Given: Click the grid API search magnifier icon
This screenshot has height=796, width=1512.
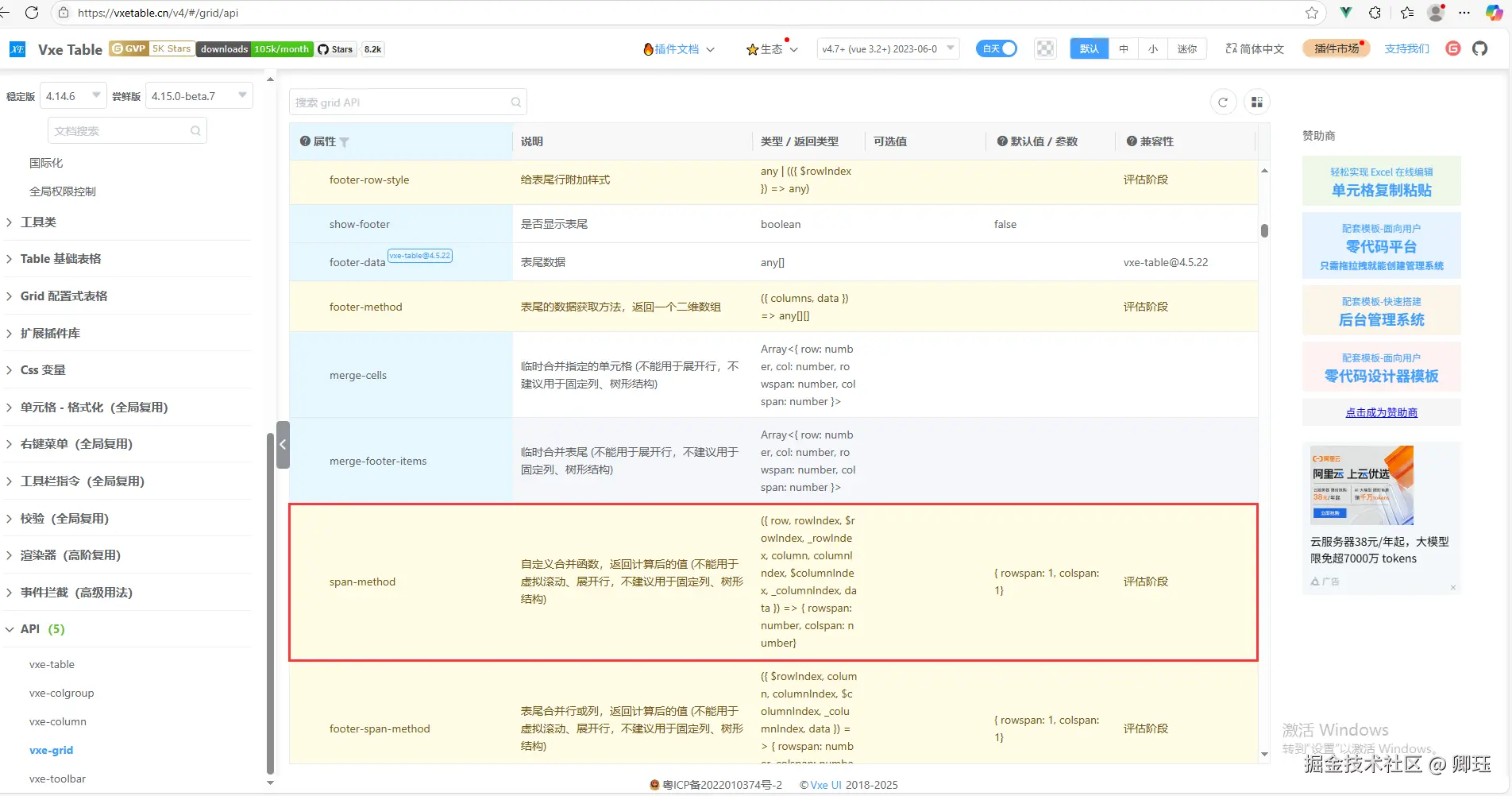Looking at the screenshot, I should point(516,102).
